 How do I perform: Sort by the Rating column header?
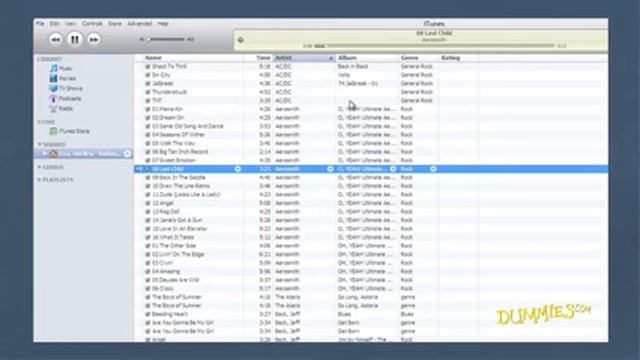click(x=458, y=58)
